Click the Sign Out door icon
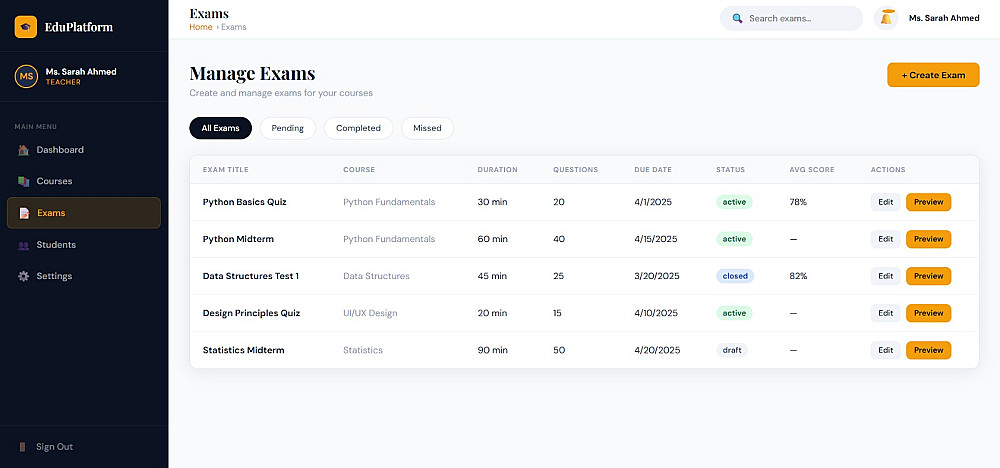 pyautogui.click(x=23, y=447)
